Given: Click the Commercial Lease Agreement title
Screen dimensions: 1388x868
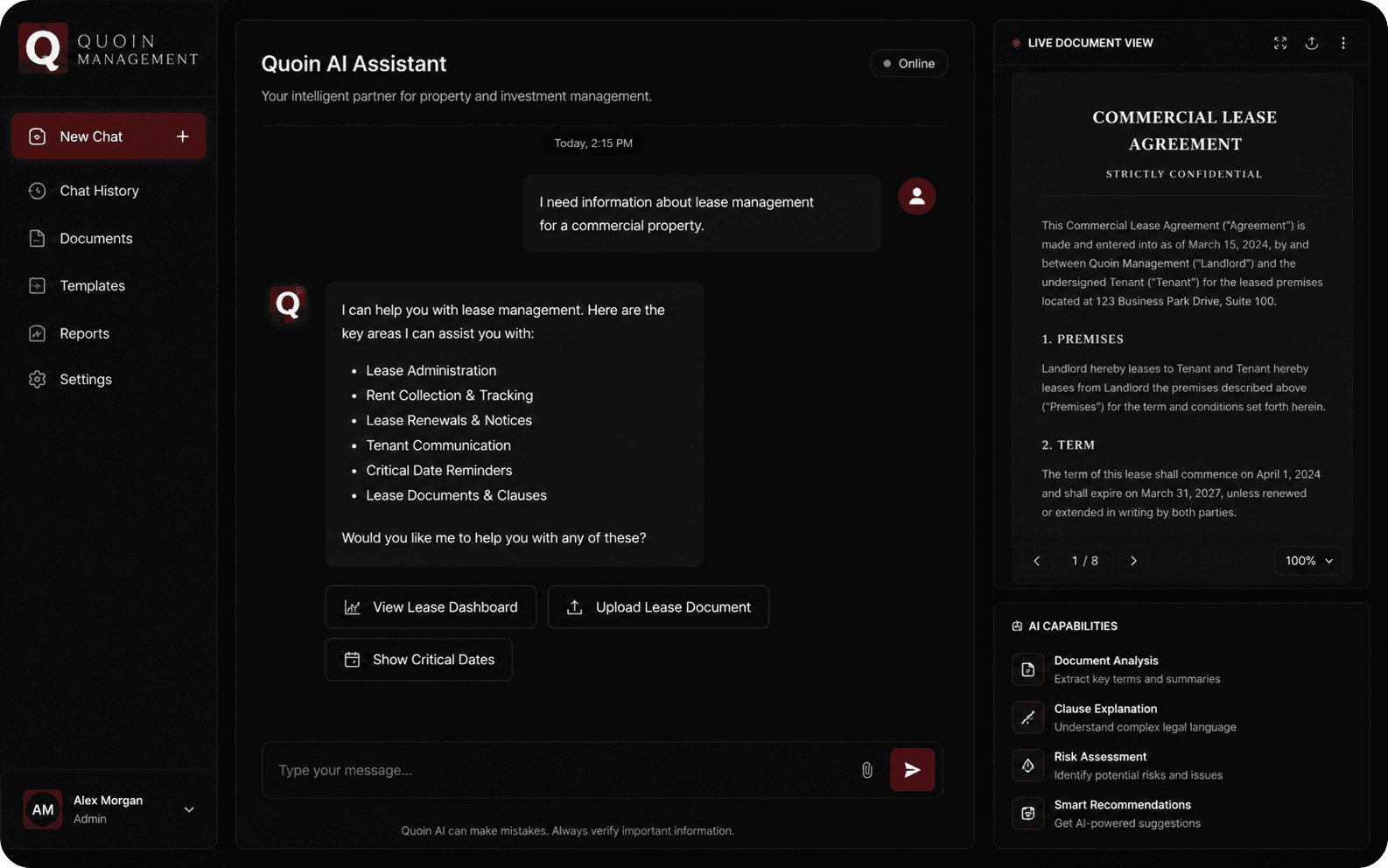Looking at the screenshot, I should pyautogui.click(x=1184, y=130).
